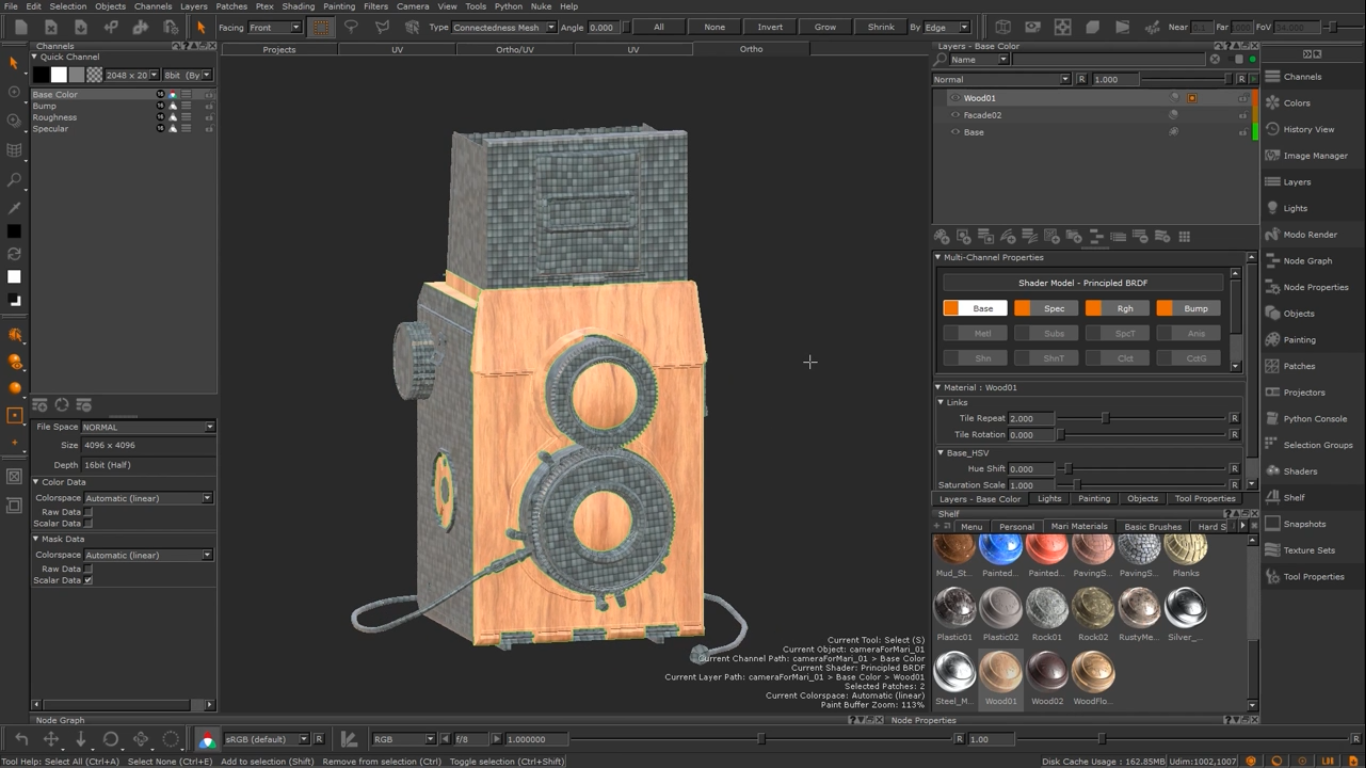Open the Shading menu
This screenshot has width=1366, height=768.
(x=297, y=6)
